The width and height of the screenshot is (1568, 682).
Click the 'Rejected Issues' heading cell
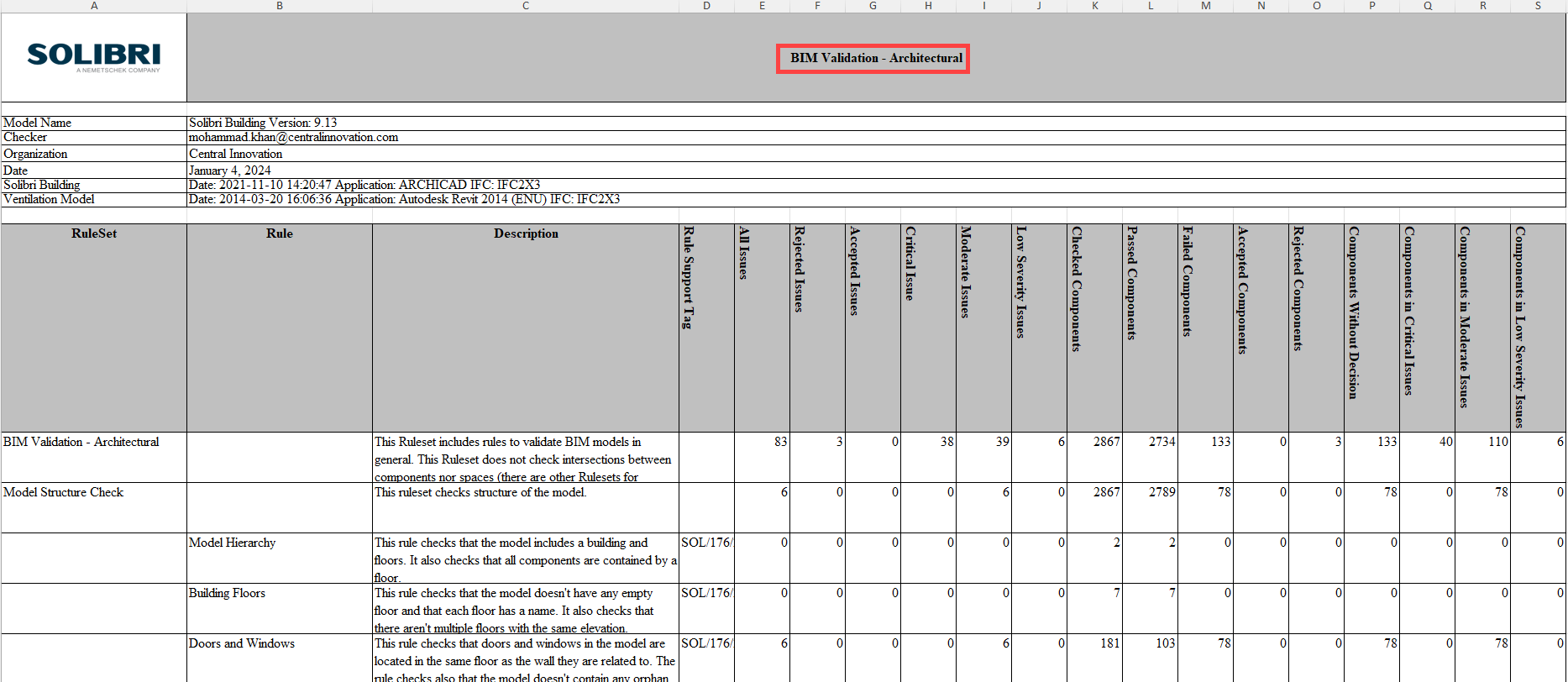[817, 328]
